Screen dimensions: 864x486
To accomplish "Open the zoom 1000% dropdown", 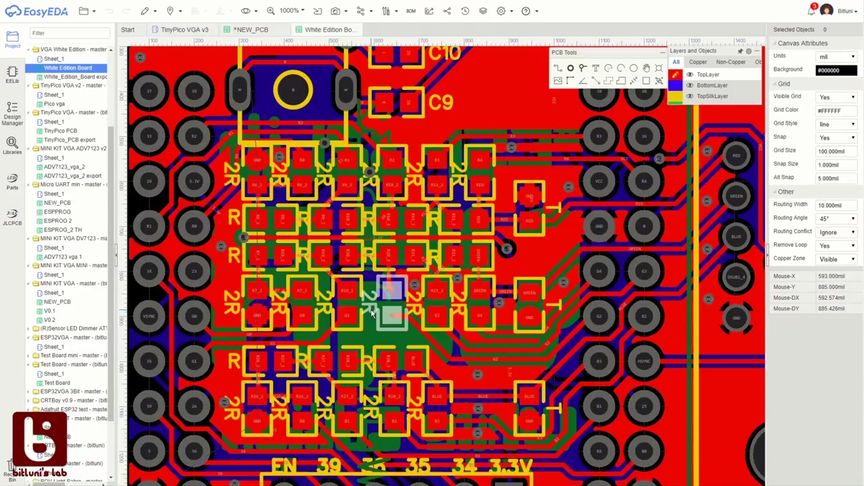I will coord(291,10).
